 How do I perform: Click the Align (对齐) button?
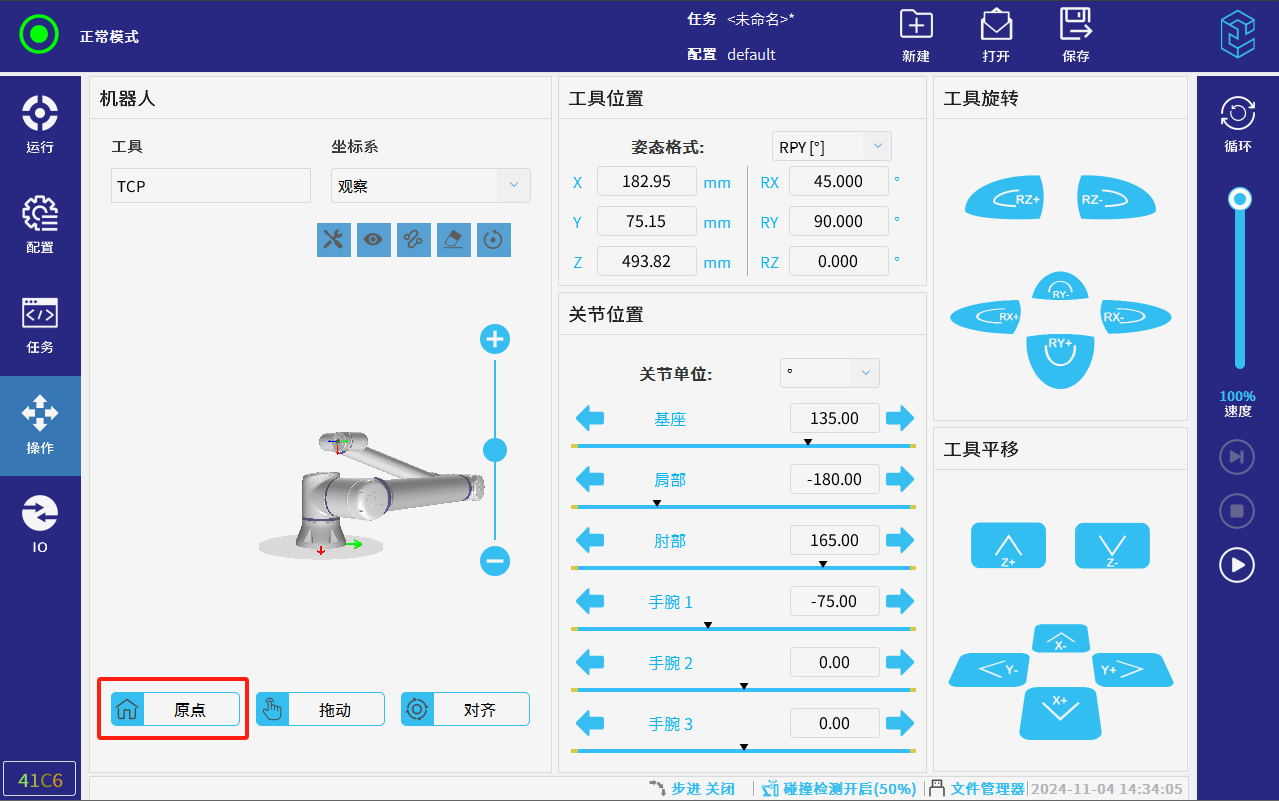[465, 709]
